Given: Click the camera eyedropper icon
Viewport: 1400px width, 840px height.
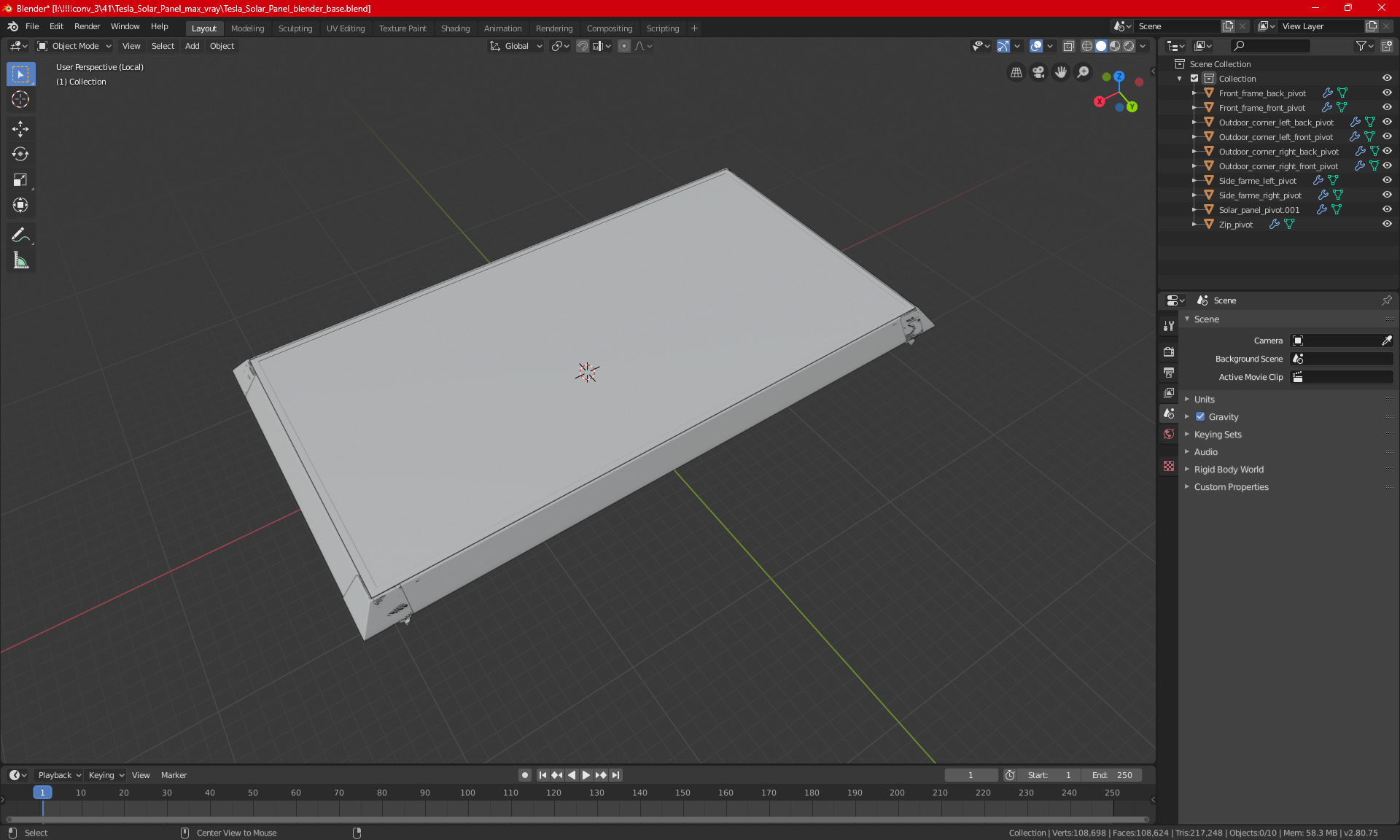Looking at the screenshot, I should tap(1386, 341).
